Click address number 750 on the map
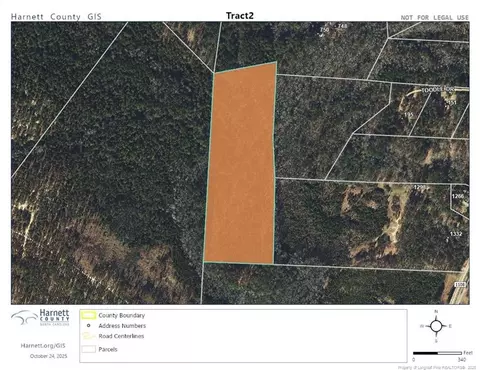The width and height of the screenshot is (480, 370). pos(324,30)
